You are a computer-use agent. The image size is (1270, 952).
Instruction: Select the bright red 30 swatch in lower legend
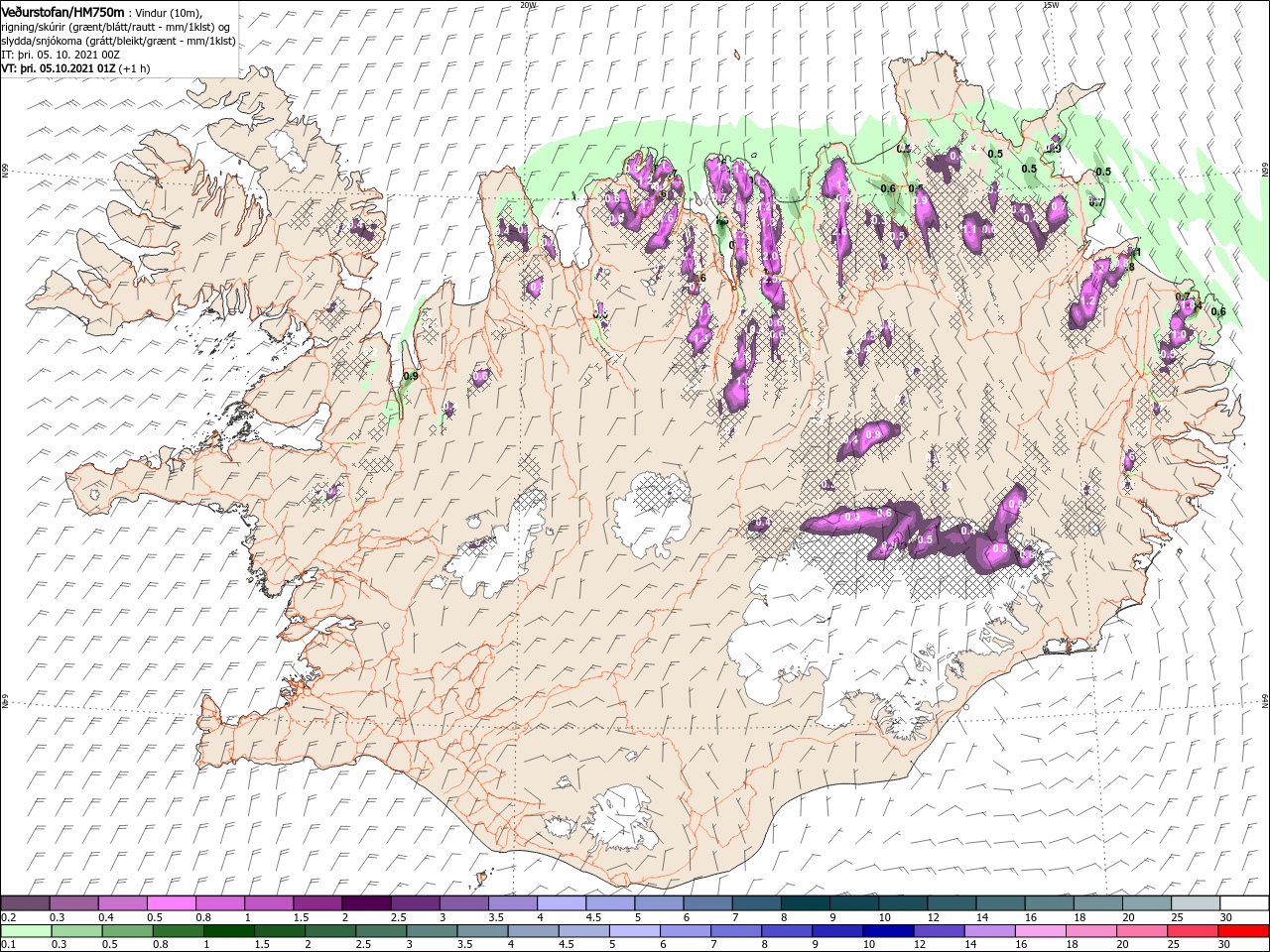[1244, 931]
